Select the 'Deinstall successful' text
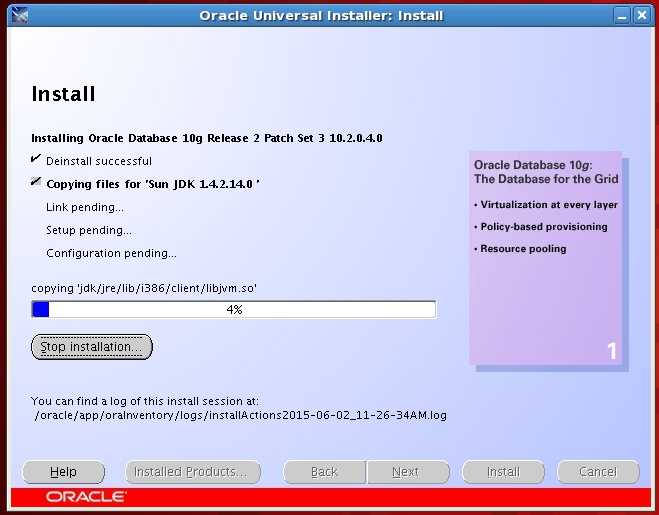This screenshot has width=659, height=515. click(99, 161)
